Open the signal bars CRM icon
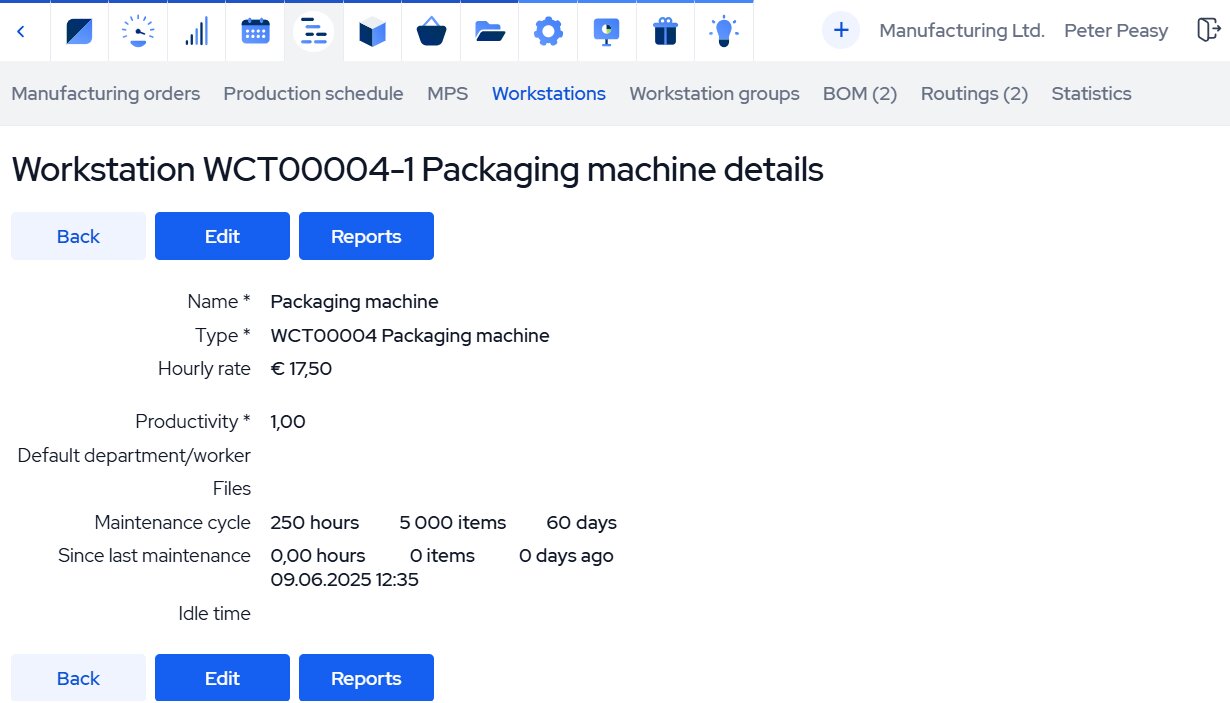Screen dimensions: 1230x703 click(196, 32)
